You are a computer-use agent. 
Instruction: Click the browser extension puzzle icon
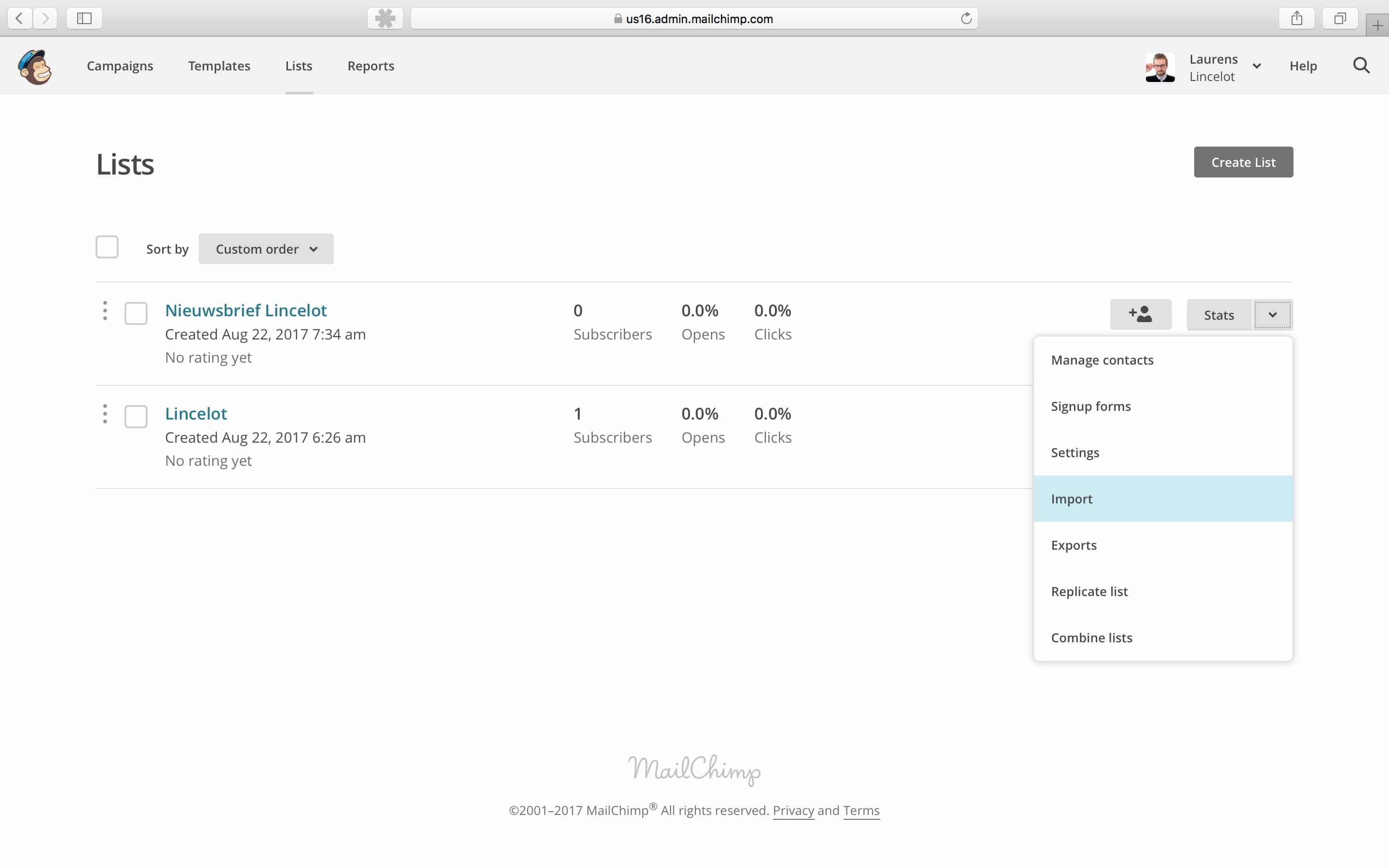tap(385, 18)
